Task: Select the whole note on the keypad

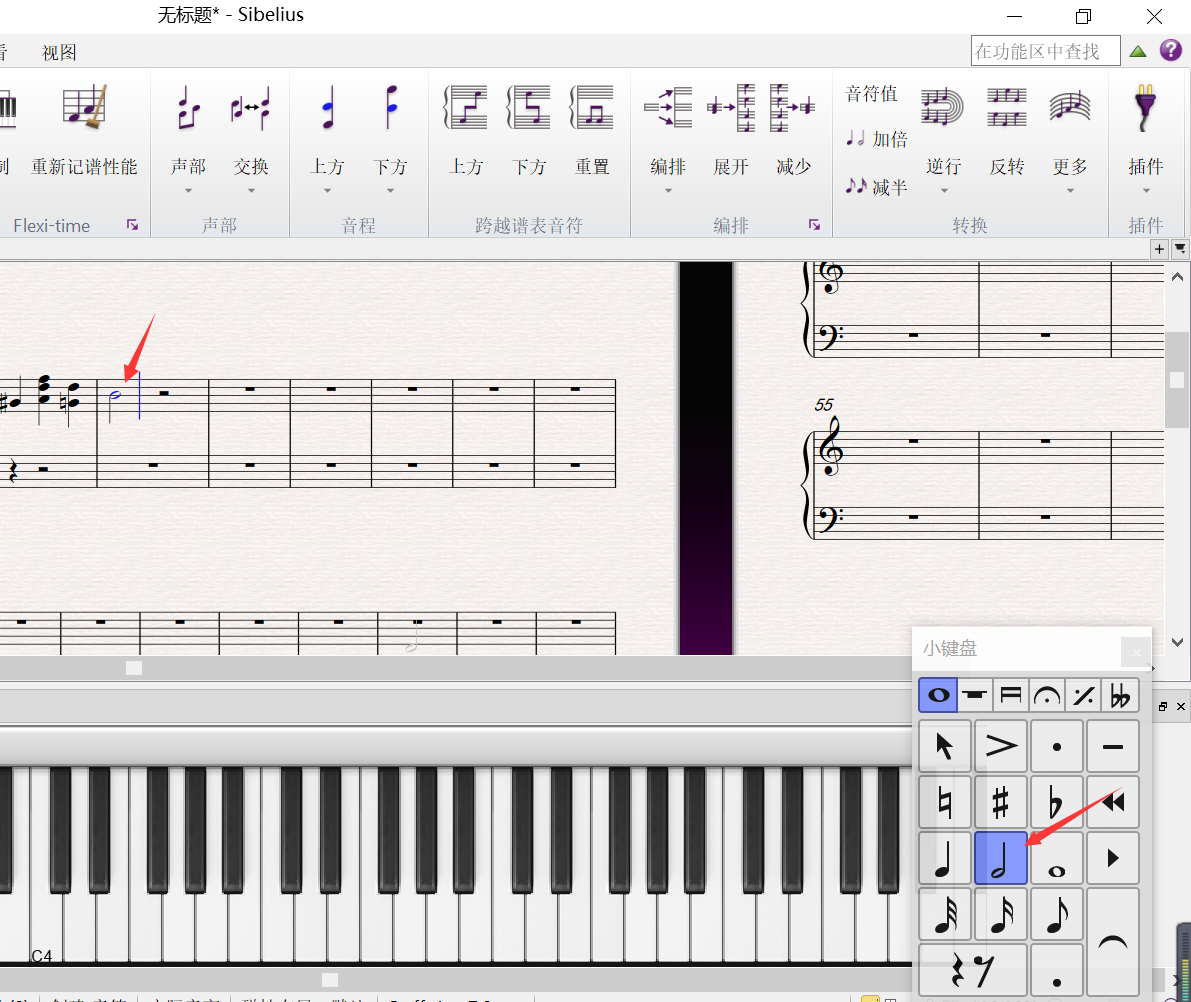Action: (x=1057, y=859)
